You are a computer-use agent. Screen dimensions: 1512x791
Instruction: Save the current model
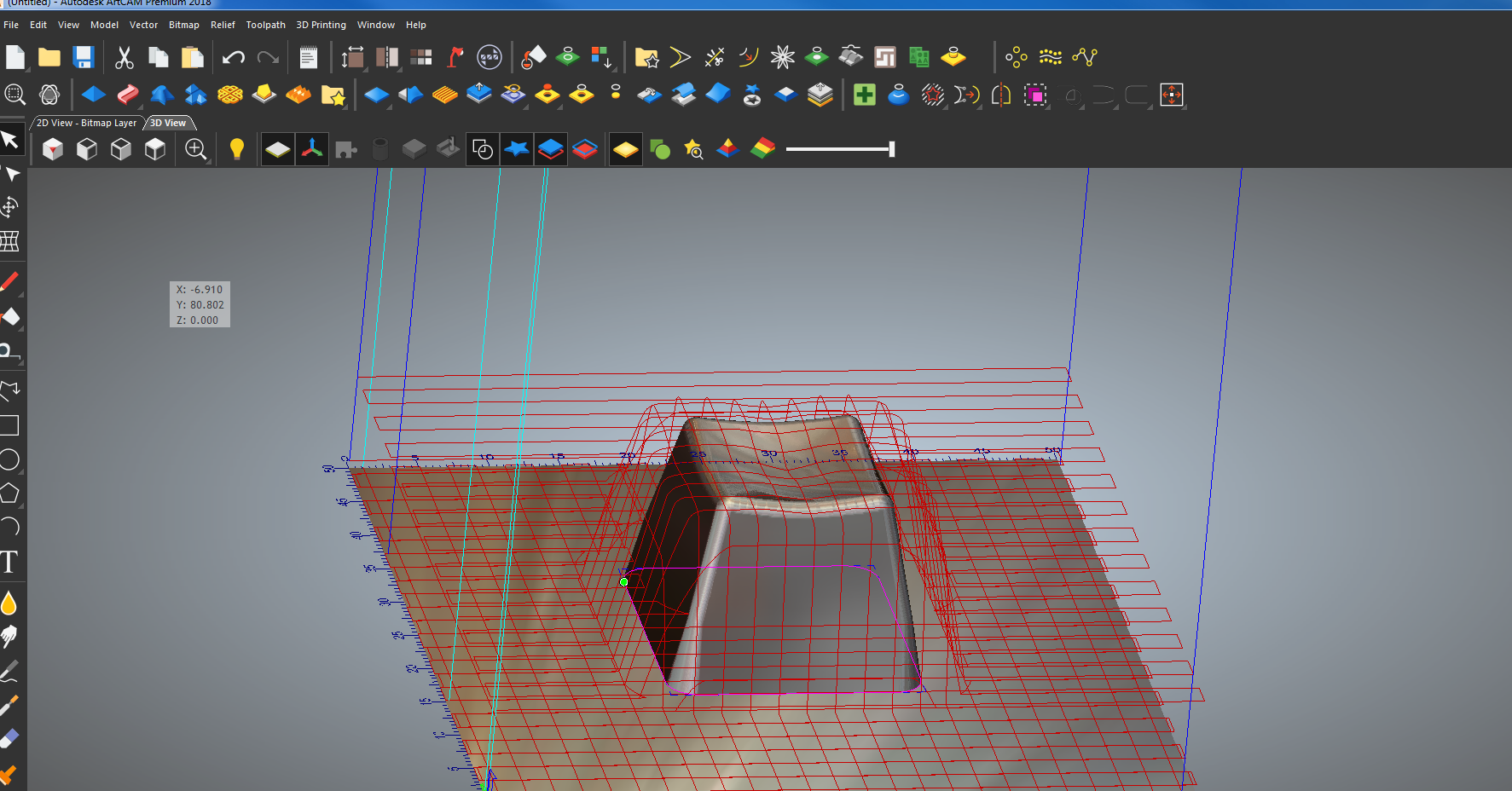82,57
